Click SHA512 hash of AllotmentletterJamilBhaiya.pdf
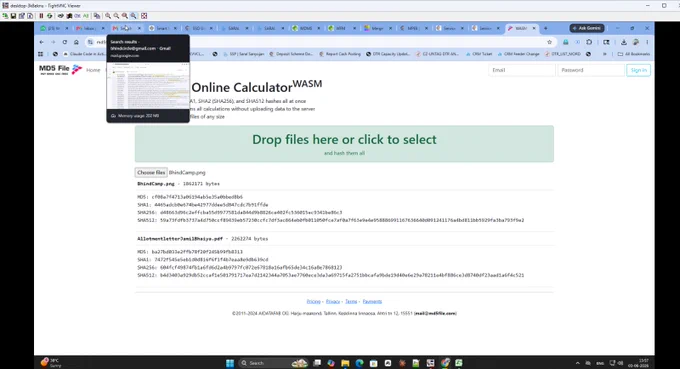The height and width of the screenshot is (369, 680). tap(342, 275)
